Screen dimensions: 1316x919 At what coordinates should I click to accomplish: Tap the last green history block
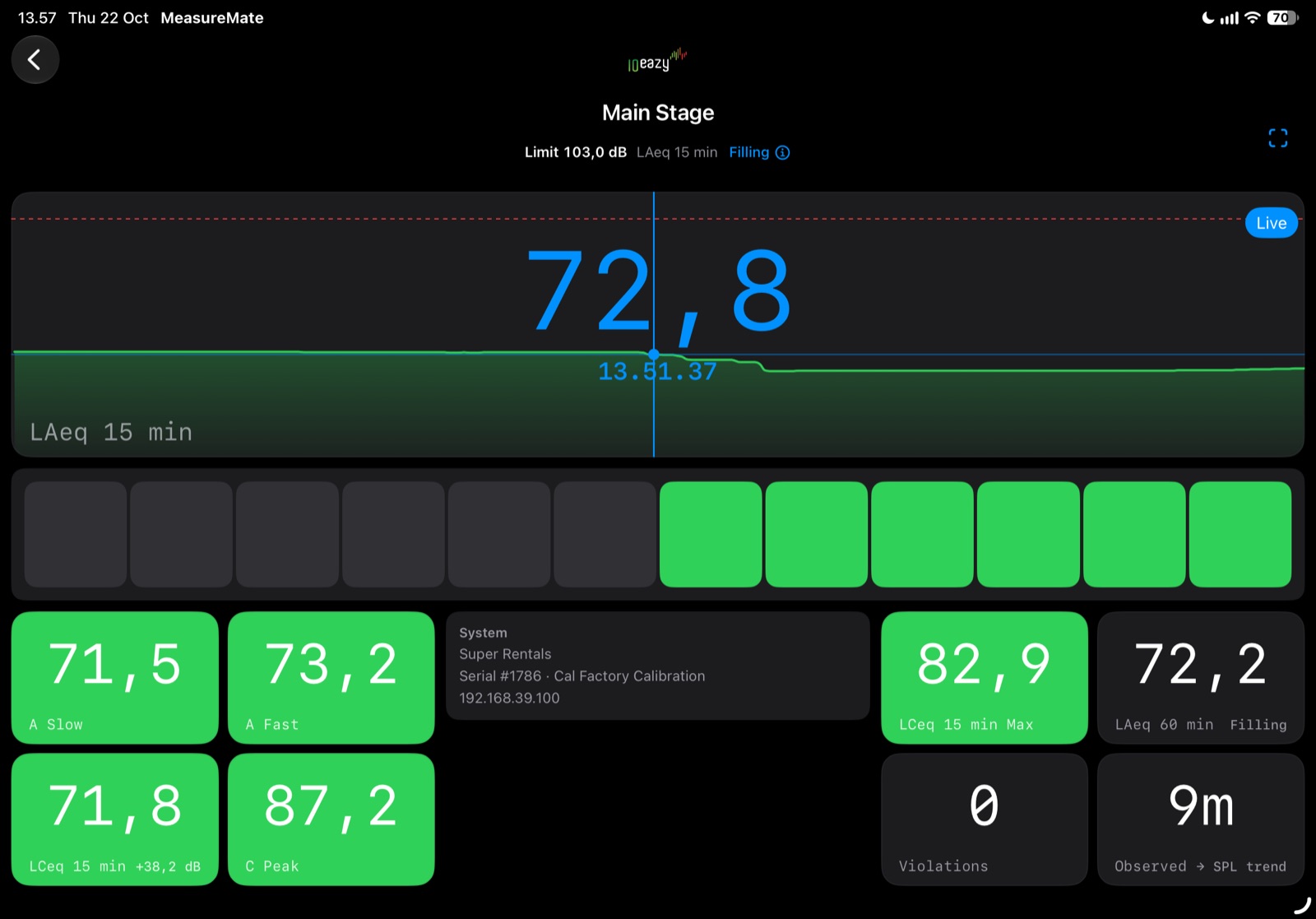1240,534
